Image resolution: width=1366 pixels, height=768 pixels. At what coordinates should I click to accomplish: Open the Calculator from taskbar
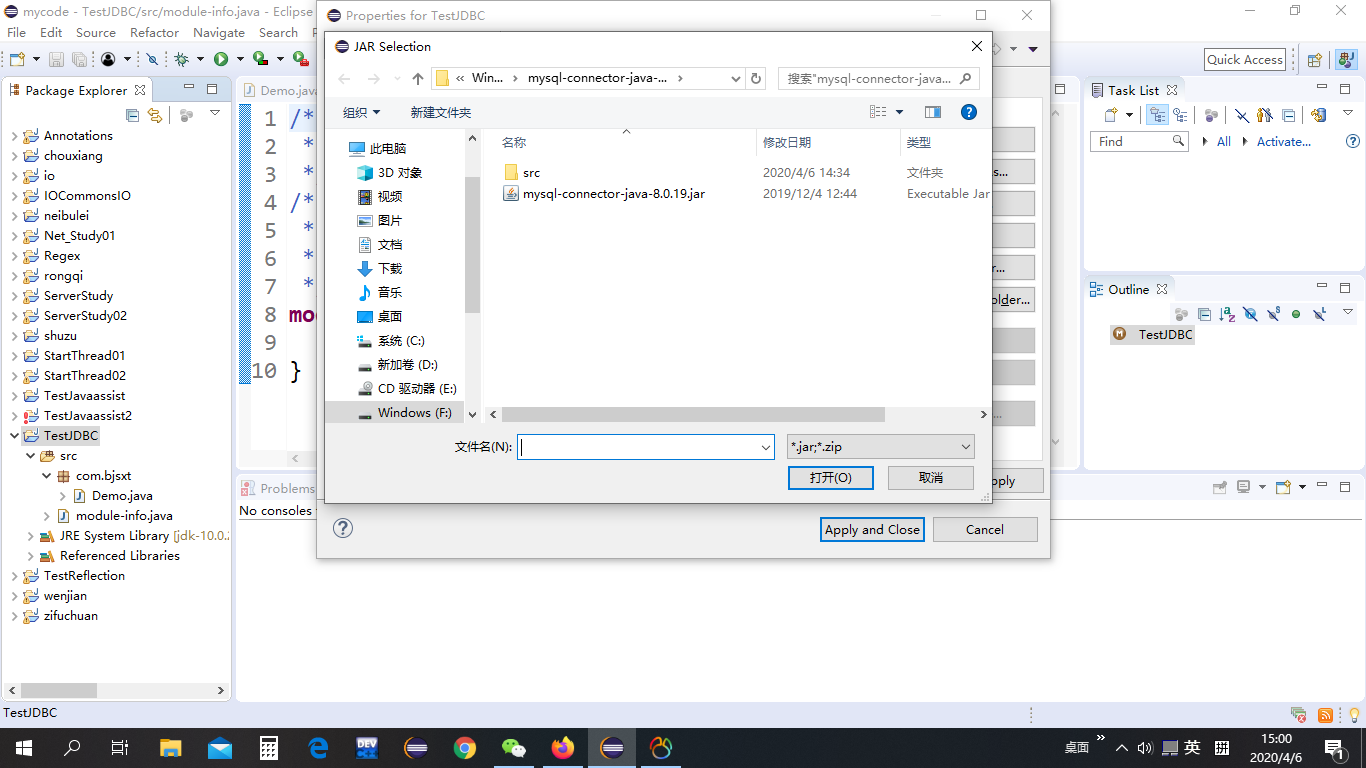pos(269,747)
